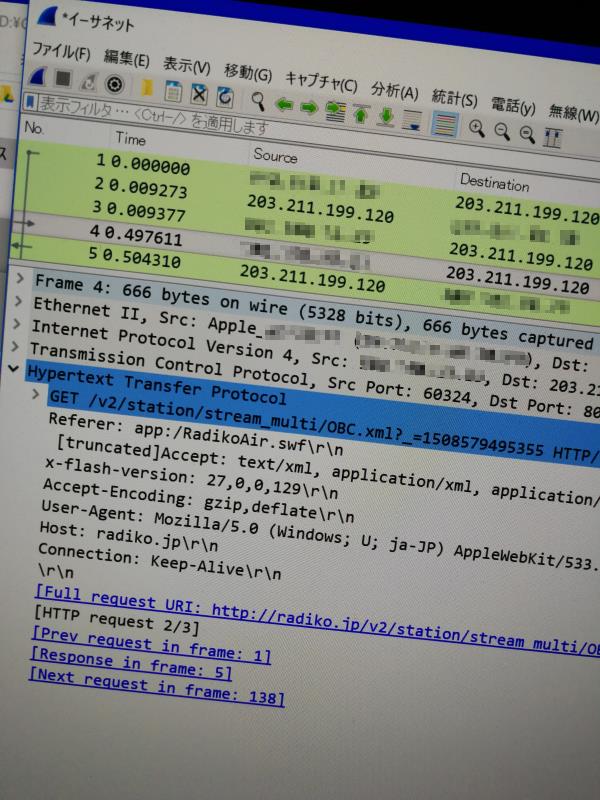Select the x-flash-version: 27,0,0,129 line

point(191,479)
